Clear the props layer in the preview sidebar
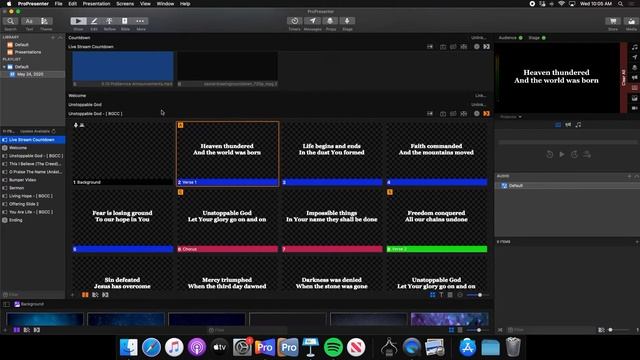The image size is (640, 360). coord(635,68)
